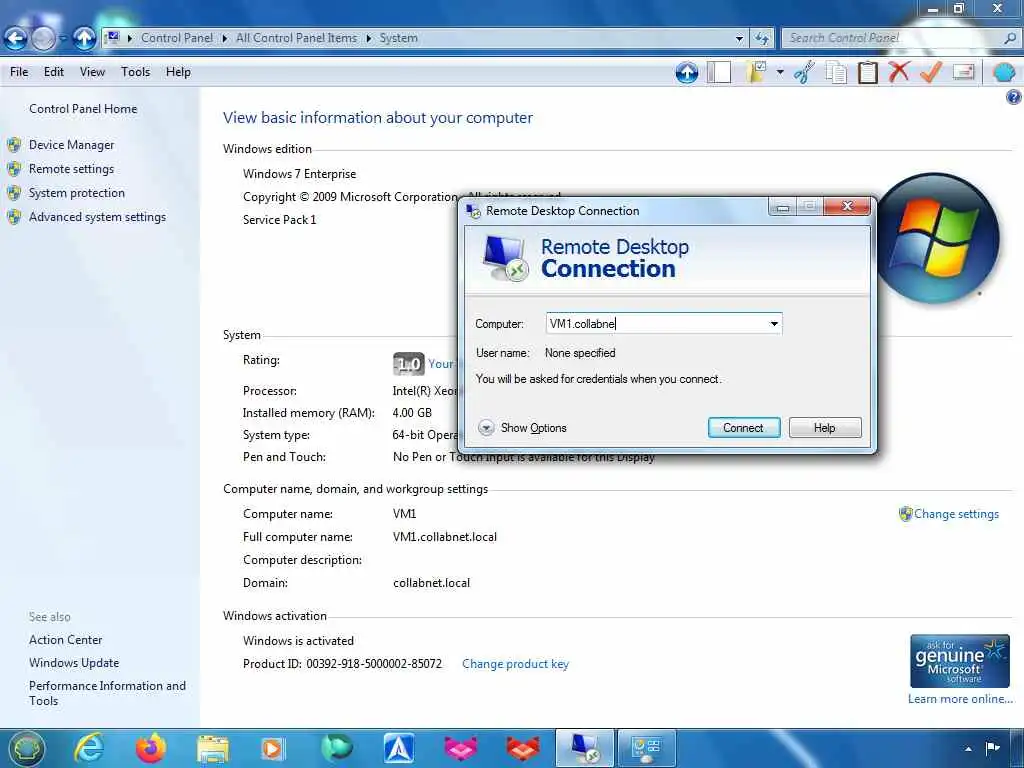Viewport: 1024px width, 768px height.
Task: Open the folder options toolbar icon
Action: (757, 72)
